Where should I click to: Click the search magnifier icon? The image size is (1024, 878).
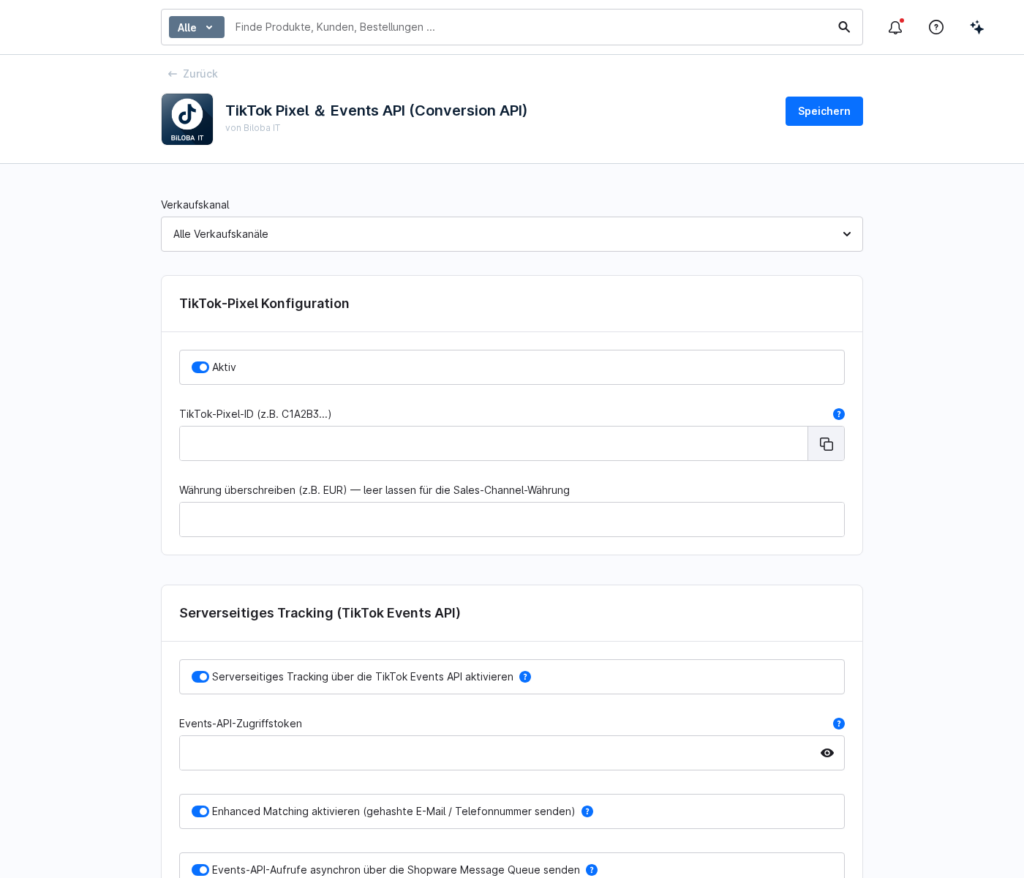click(844, 27)
